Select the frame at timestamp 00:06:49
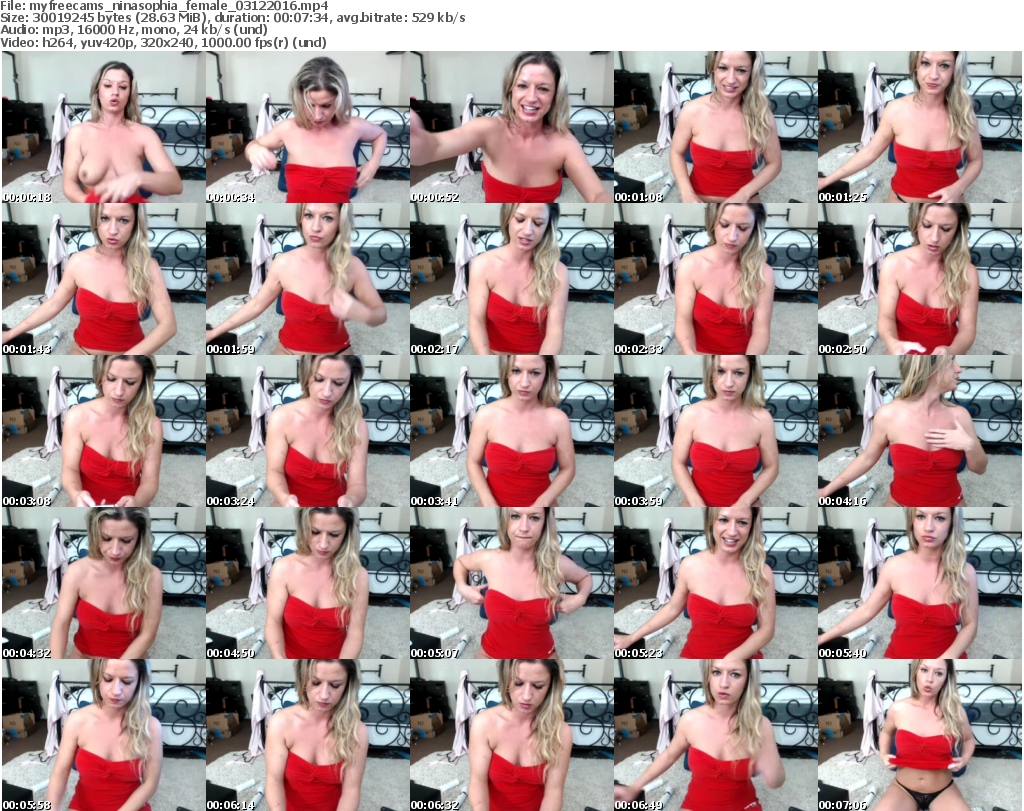The image size is (1024, 811). click(x=715, y=735)
